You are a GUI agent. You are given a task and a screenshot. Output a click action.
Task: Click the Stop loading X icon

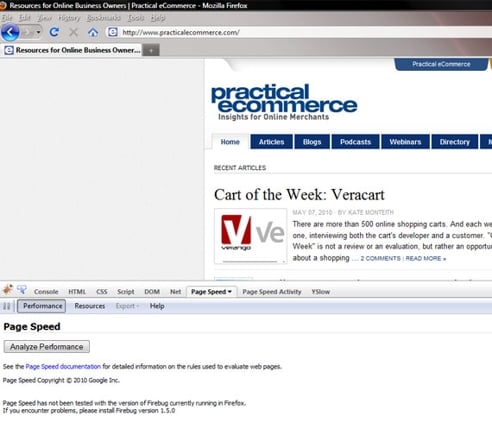pyautogui.click(x=73, y=32)
